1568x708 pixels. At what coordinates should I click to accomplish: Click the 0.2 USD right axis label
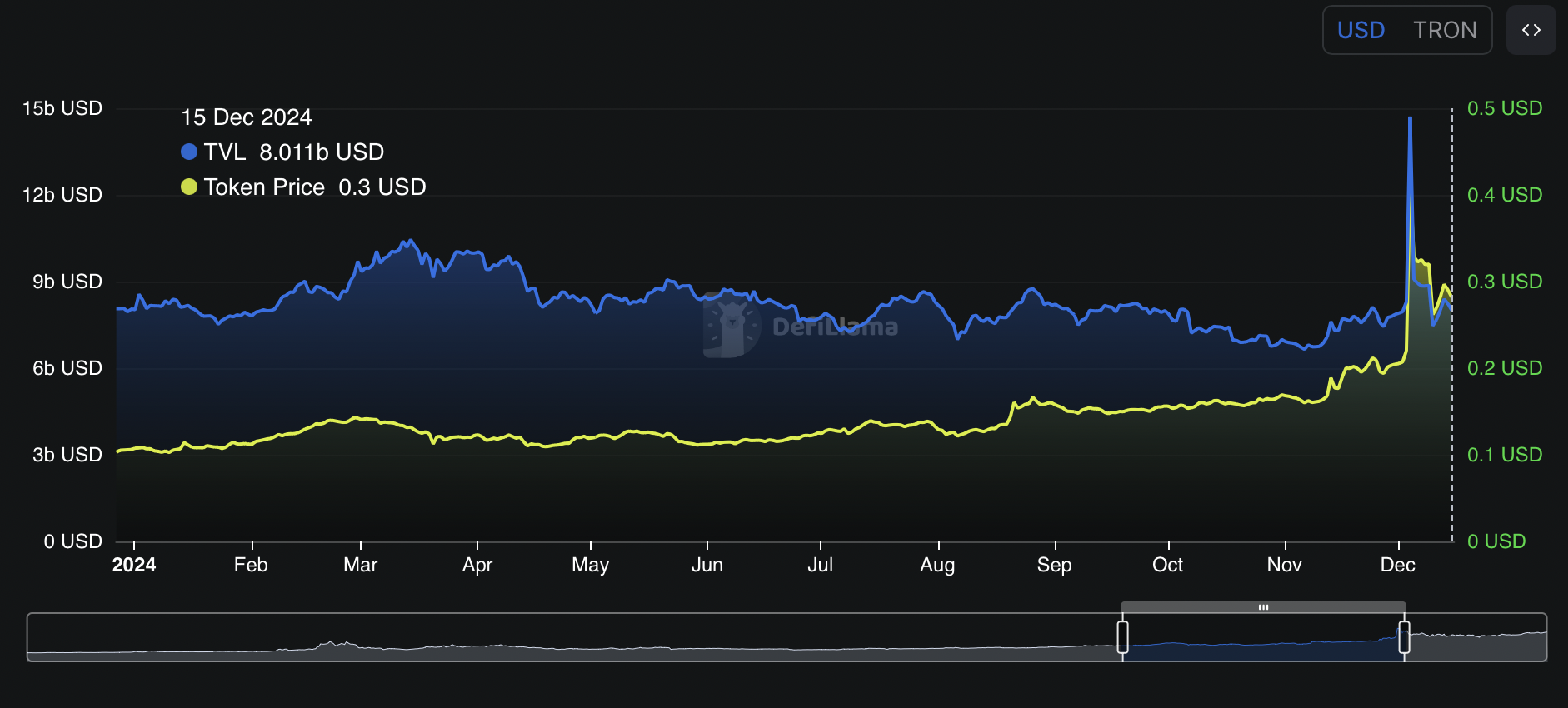[x=1505, y=368]
